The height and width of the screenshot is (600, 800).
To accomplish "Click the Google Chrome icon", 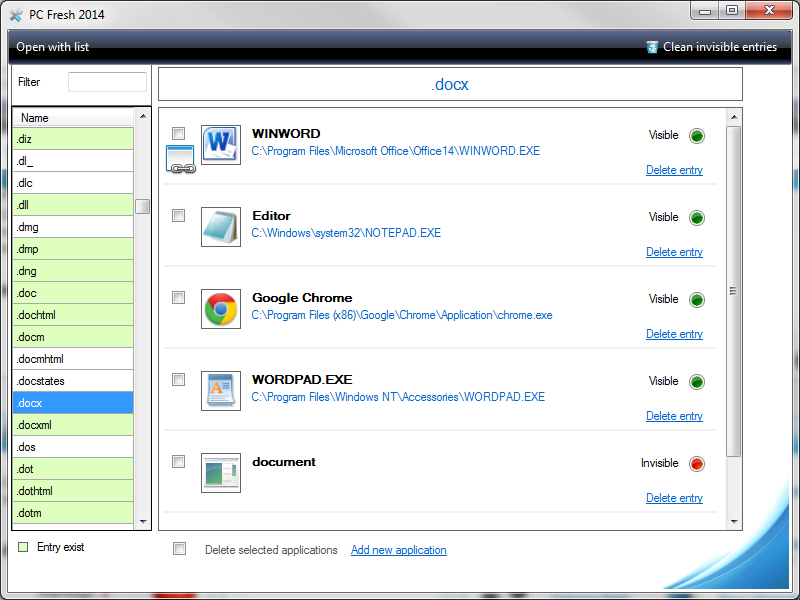I will [x=220, y=309].
